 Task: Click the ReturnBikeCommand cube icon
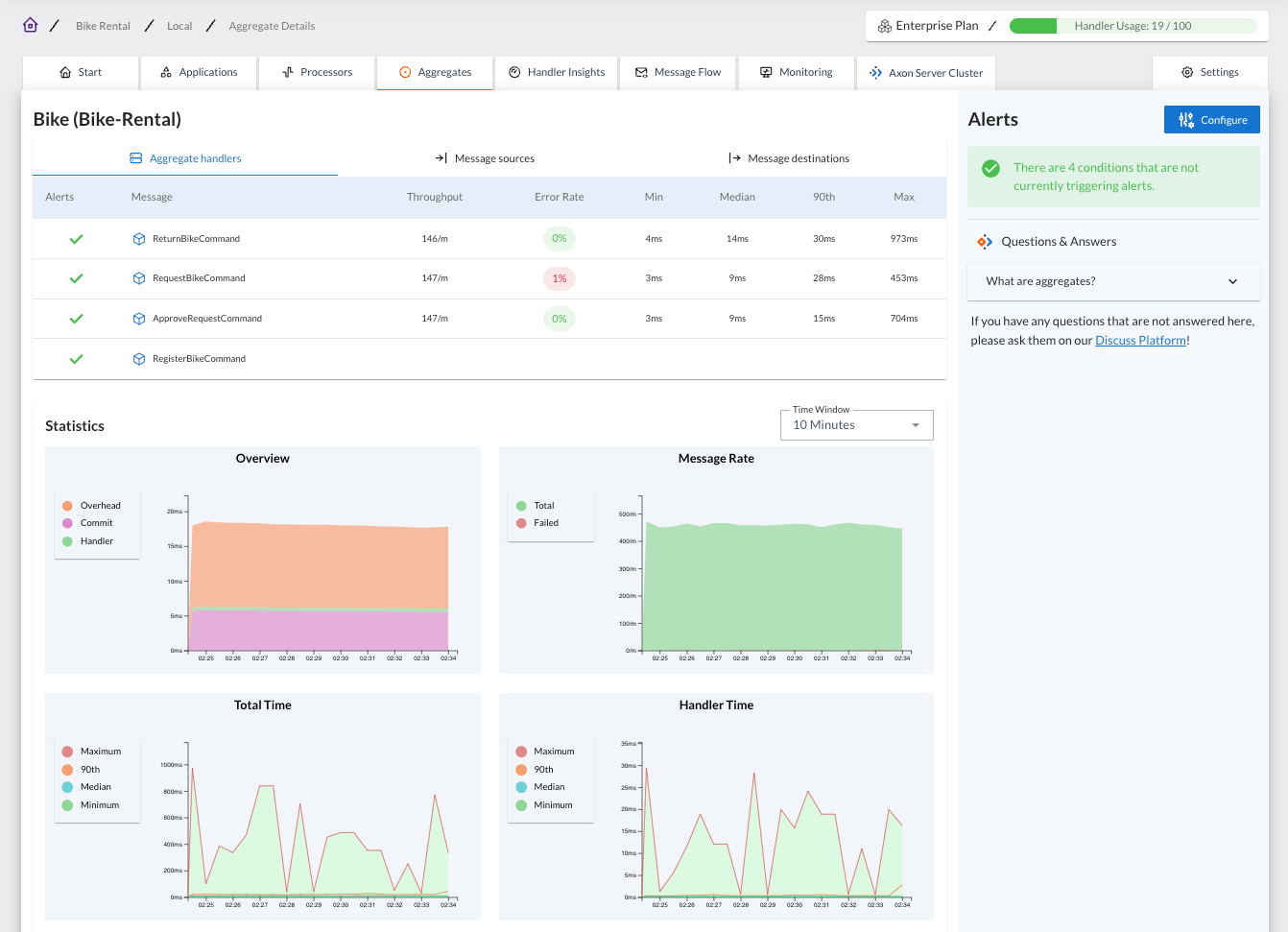(x=139, y=239)
